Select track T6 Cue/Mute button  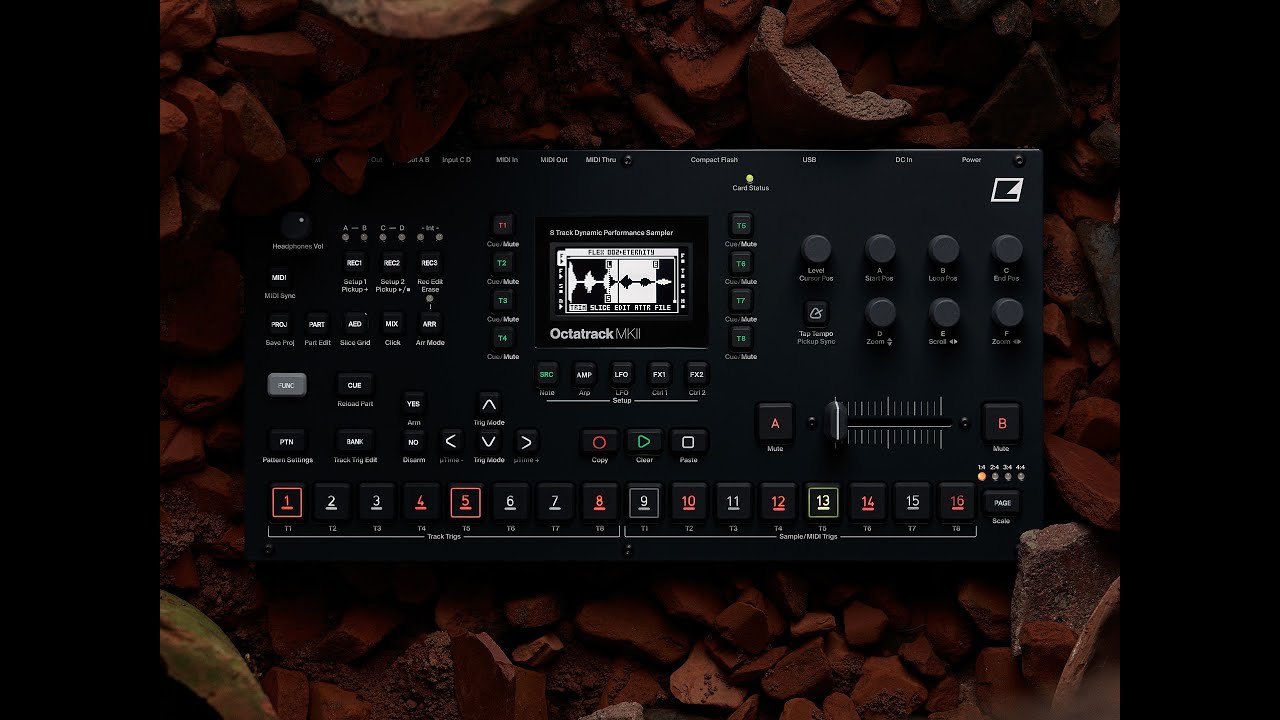coord(741,263)
